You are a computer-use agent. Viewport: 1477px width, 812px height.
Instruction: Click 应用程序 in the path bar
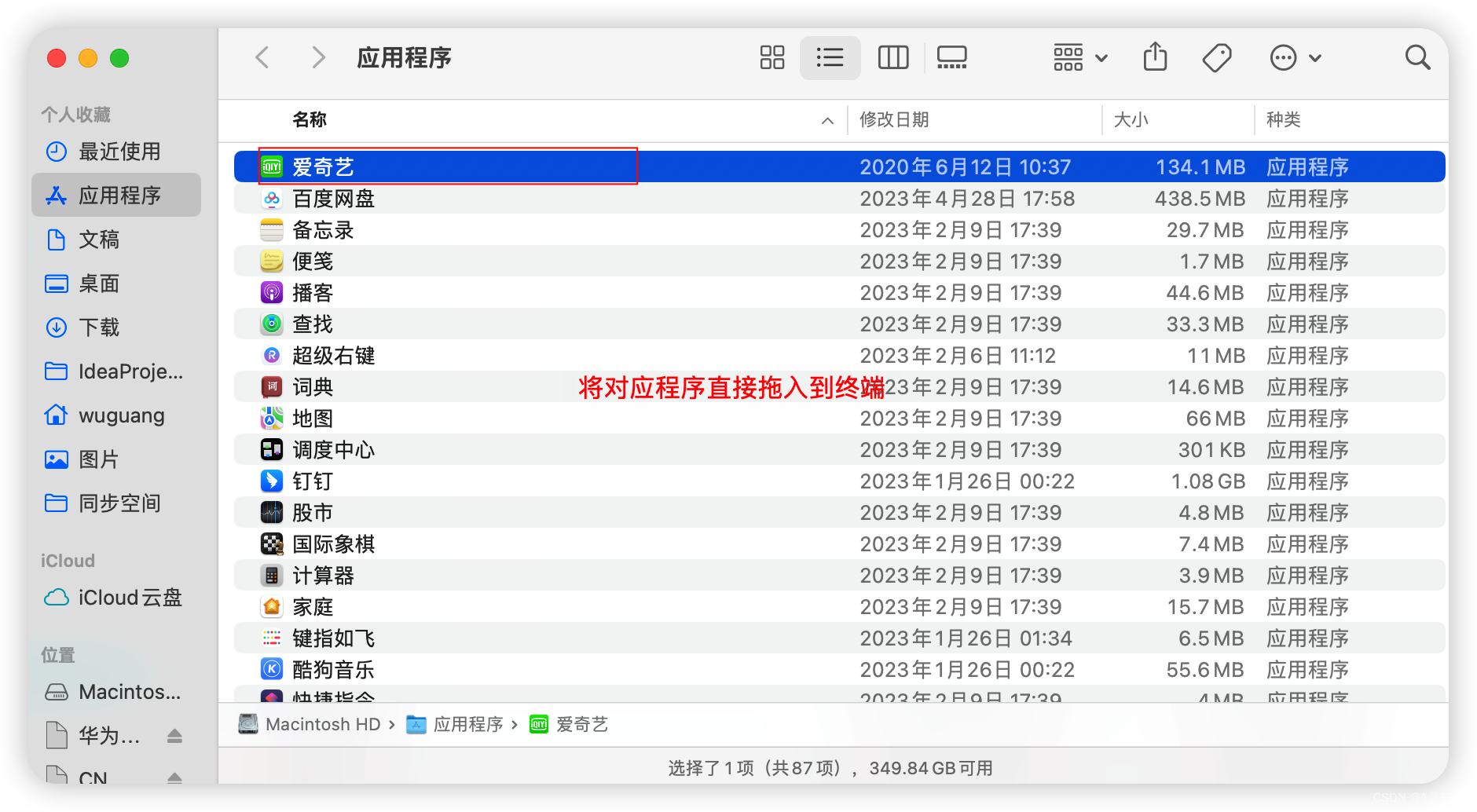455,724
